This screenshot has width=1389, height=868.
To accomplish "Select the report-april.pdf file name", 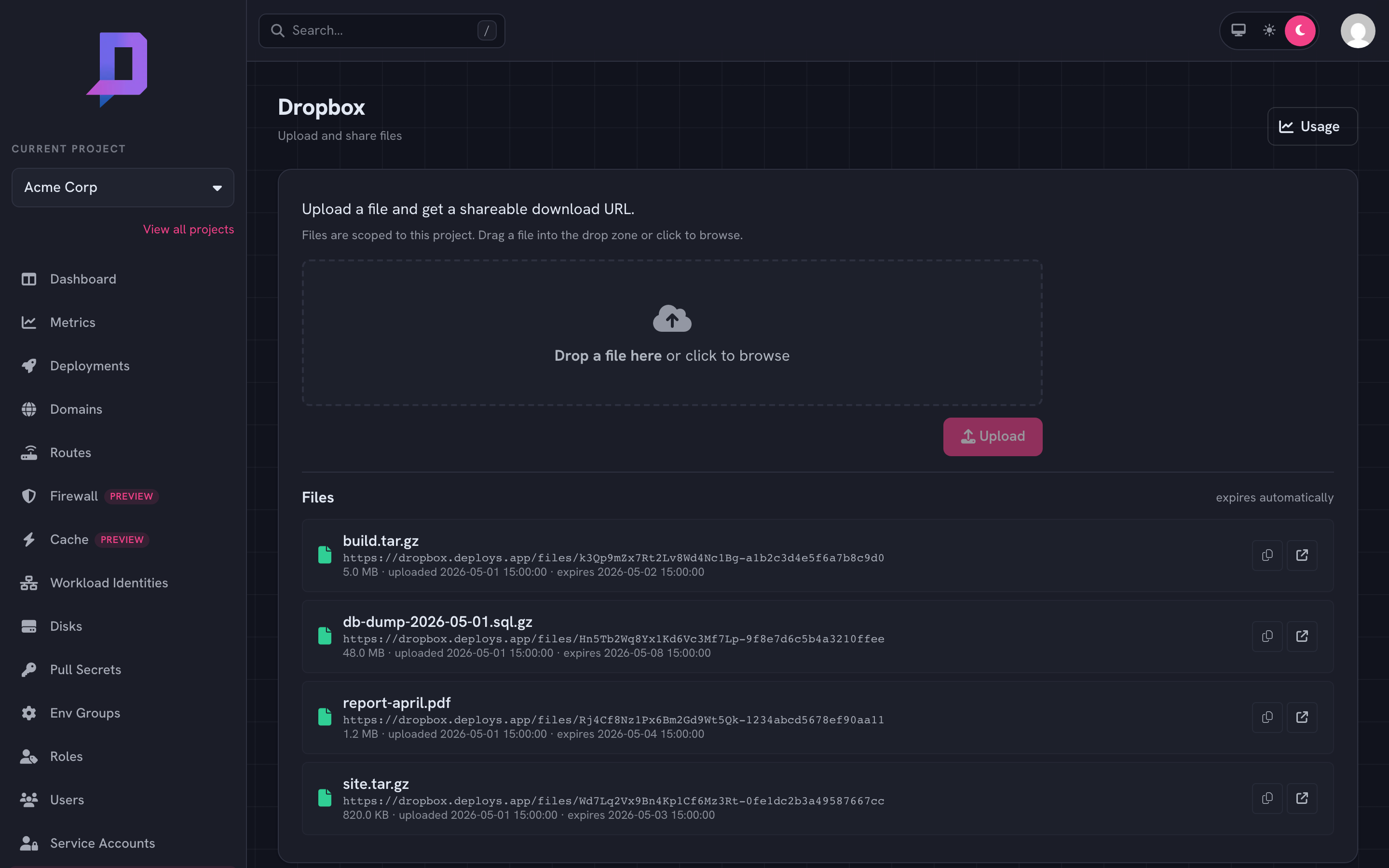I will [x=396, y=703].
